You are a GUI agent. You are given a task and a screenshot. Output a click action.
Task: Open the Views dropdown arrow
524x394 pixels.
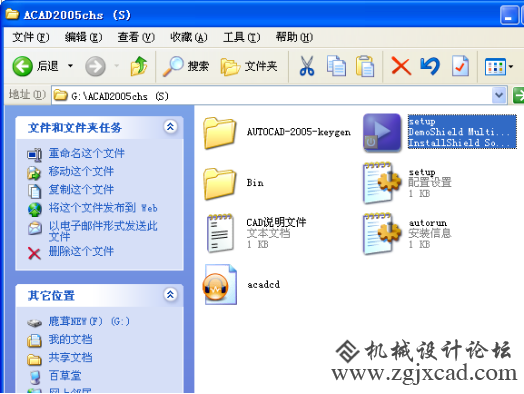[x=511, y=67]
